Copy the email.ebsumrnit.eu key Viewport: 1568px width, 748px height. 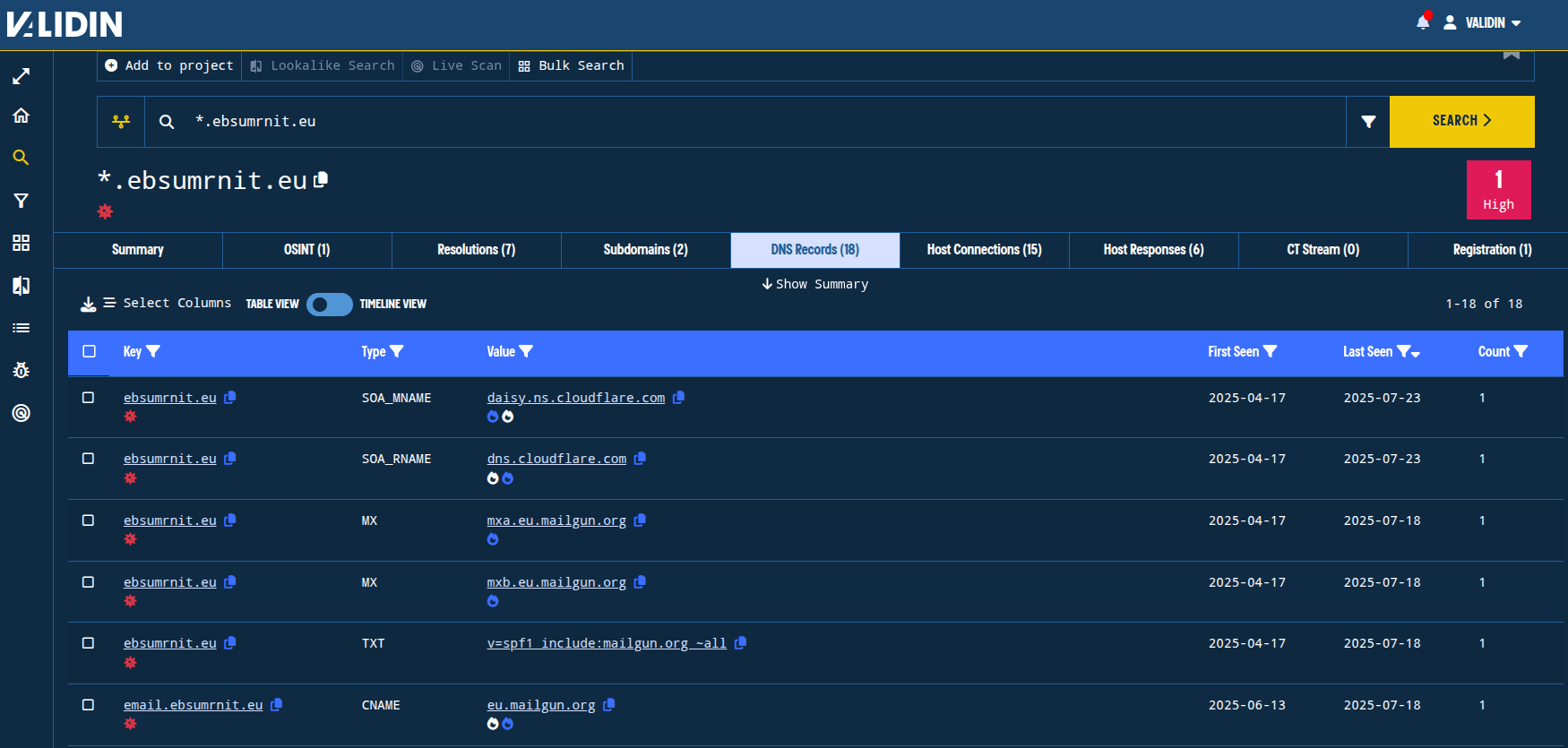point(277,704)
